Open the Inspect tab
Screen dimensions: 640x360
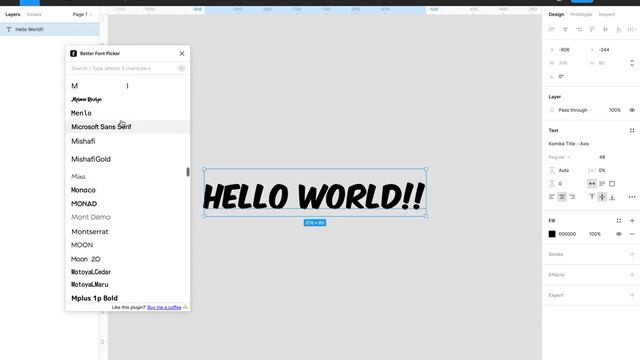click(607, 14)
